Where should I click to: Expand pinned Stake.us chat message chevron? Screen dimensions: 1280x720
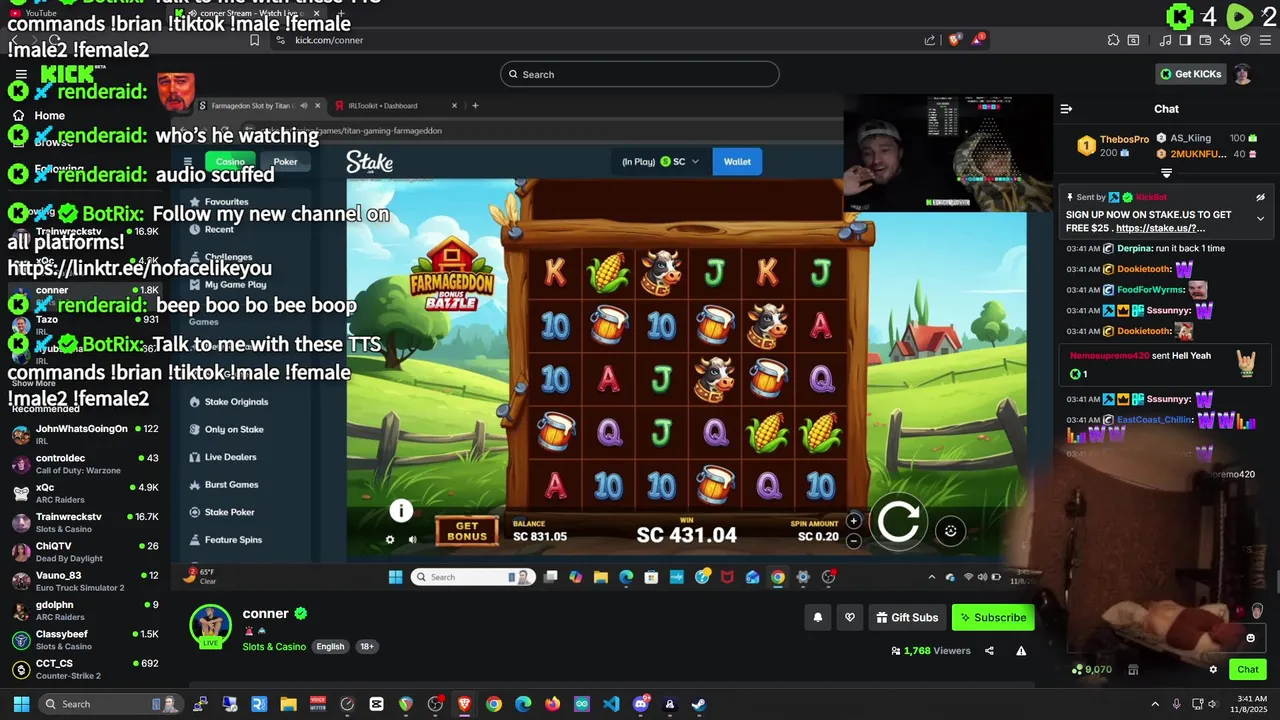[1260, 218]
